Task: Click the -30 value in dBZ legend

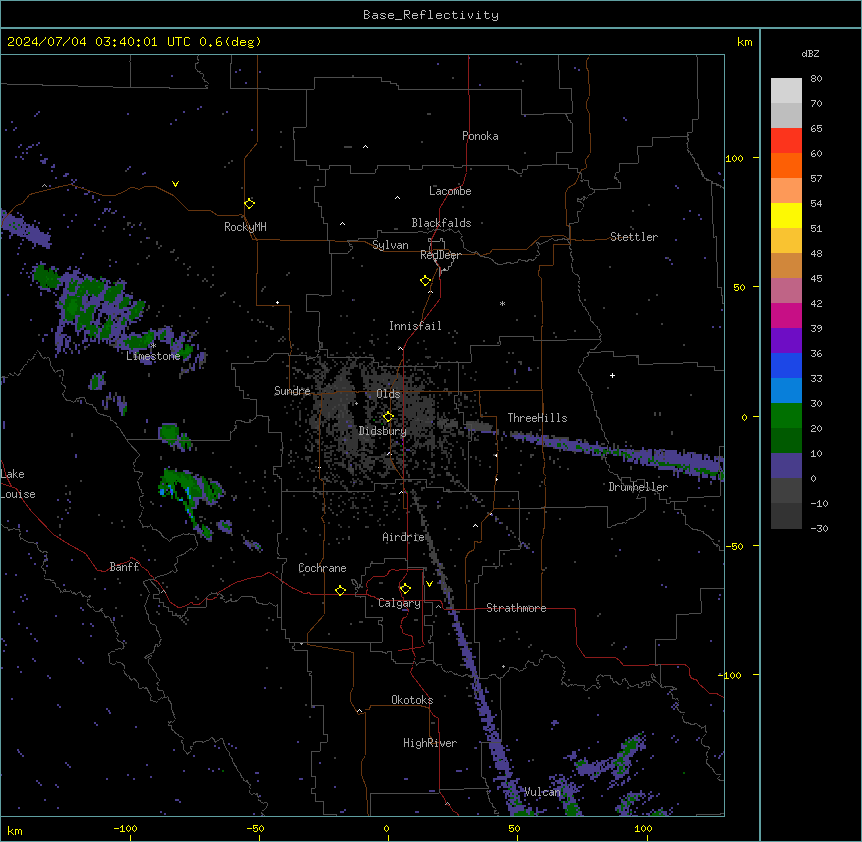Action: point(819,528)
